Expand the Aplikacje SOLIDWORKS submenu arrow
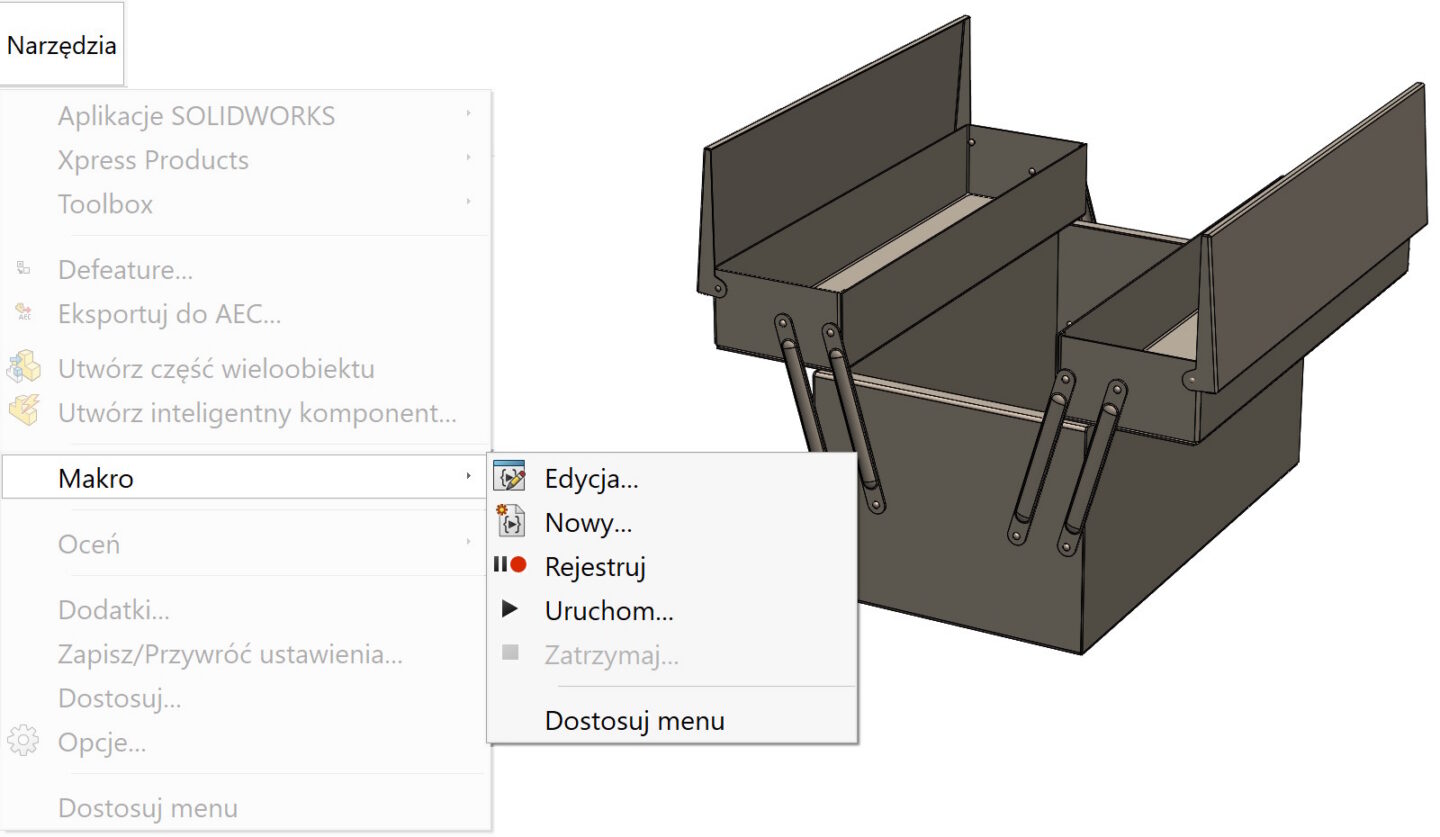The height and width of the screenshot is (837, 1440). click(468, 115)
